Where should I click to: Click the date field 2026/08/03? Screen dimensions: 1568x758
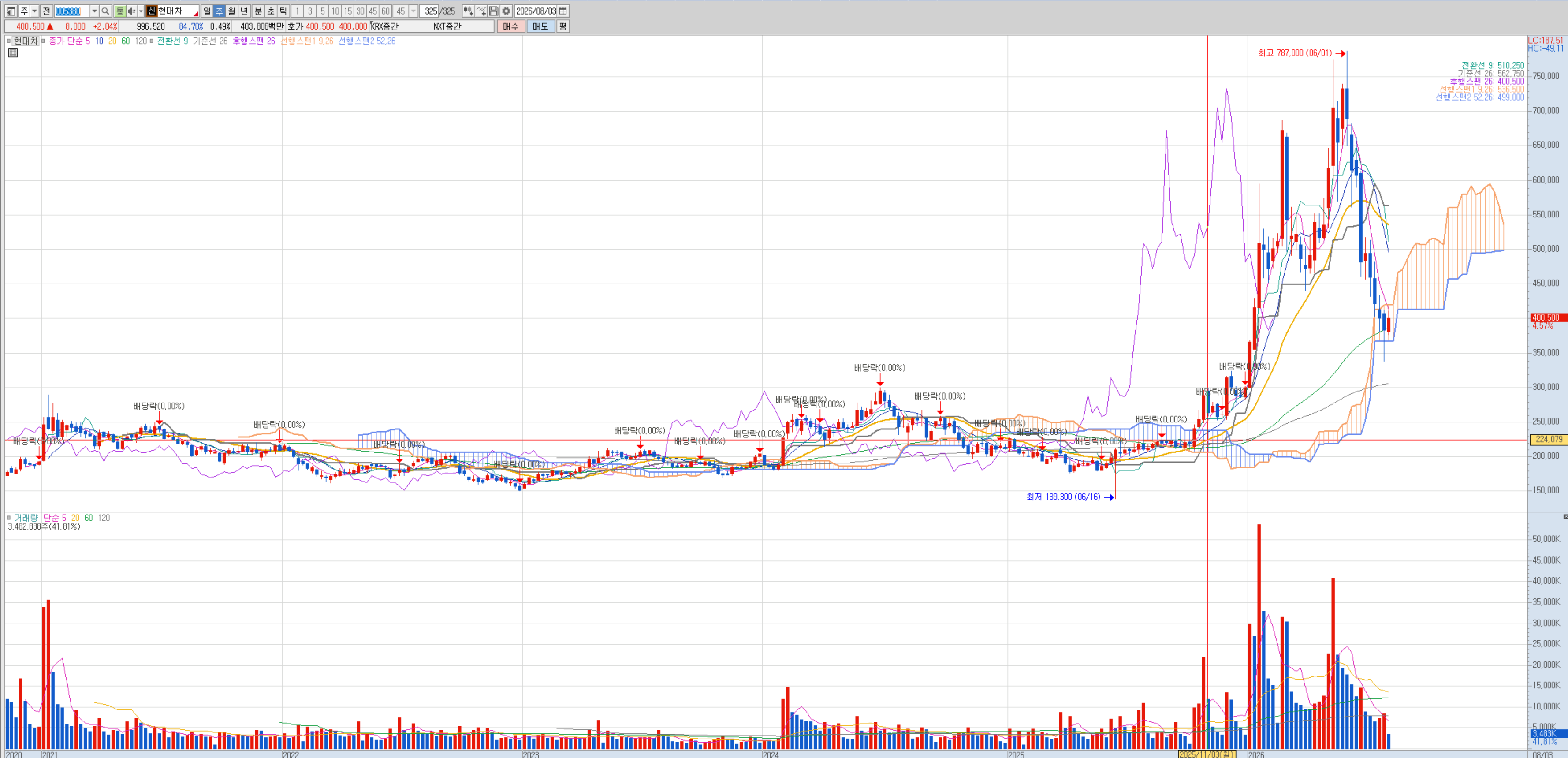[x=536, y=11]
